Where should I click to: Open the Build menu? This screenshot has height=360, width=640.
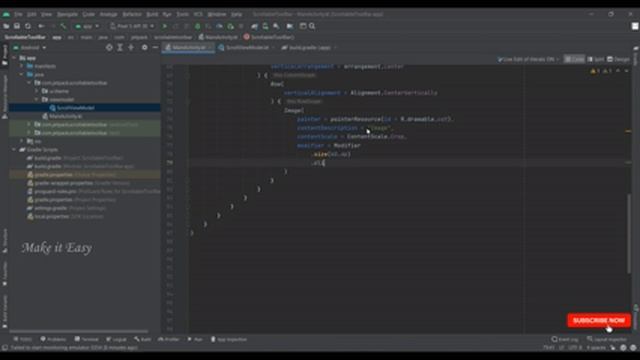coord(152,14)
